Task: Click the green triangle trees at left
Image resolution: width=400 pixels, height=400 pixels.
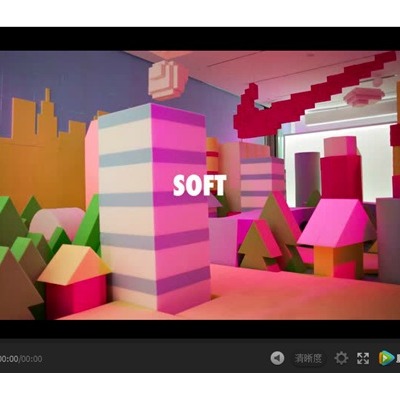Action: (20, 233)
